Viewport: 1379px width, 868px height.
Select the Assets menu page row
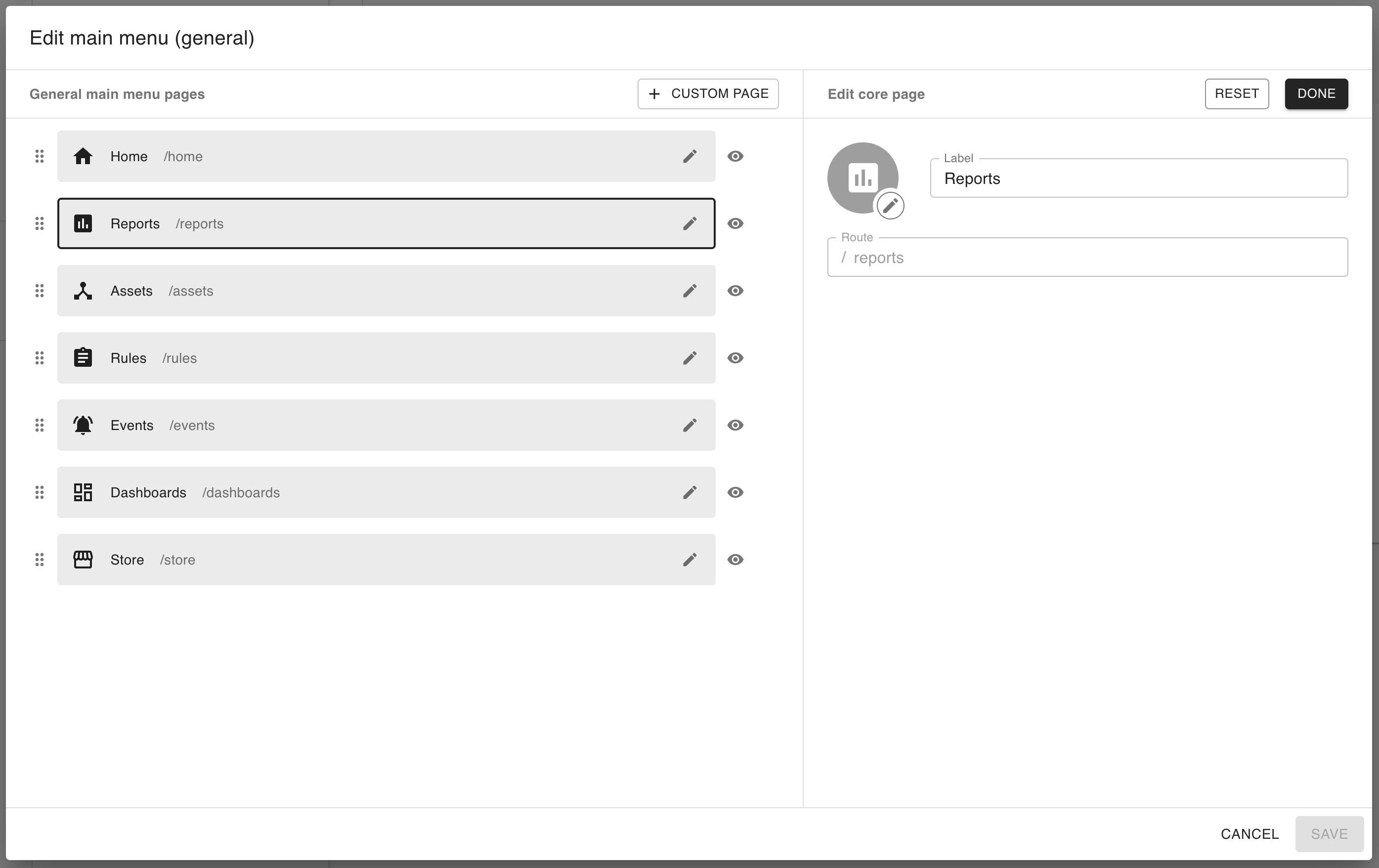pyautogui.click(x=367, y=291)
